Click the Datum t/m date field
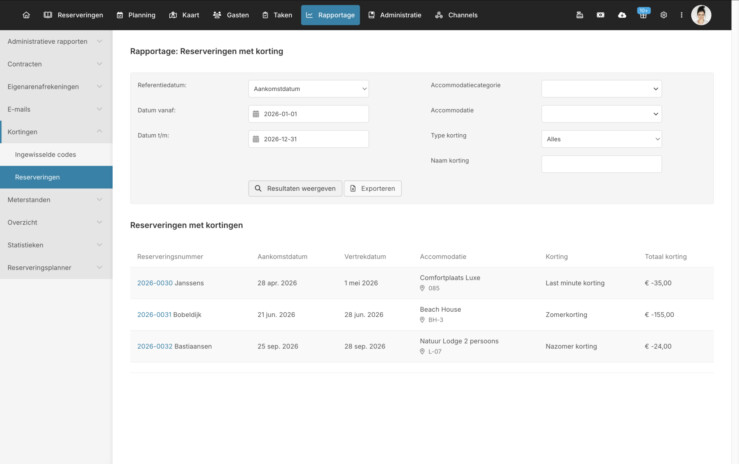Screen dimensions: 739x464 point(308,139)
